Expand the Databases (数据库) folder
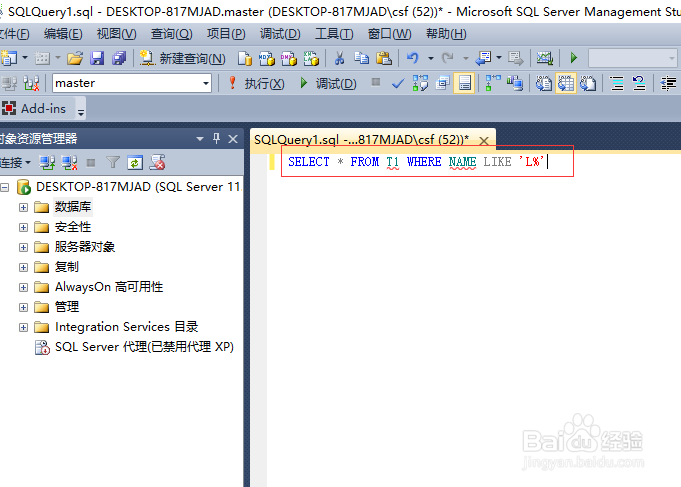This screenshot has width=681, height=487. tap(23, 207)
